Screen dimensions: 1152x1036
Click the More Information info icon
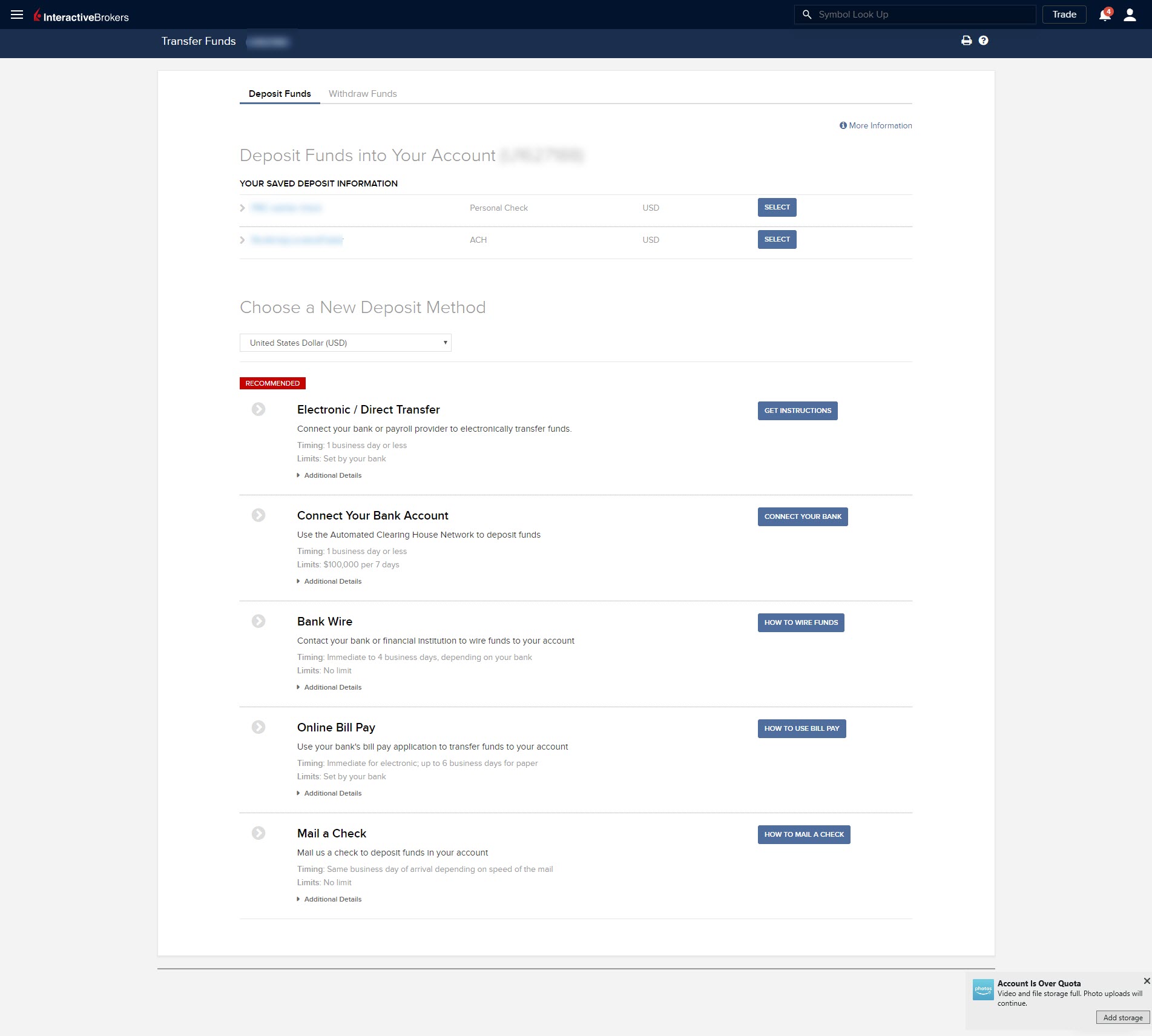[843, 125]
